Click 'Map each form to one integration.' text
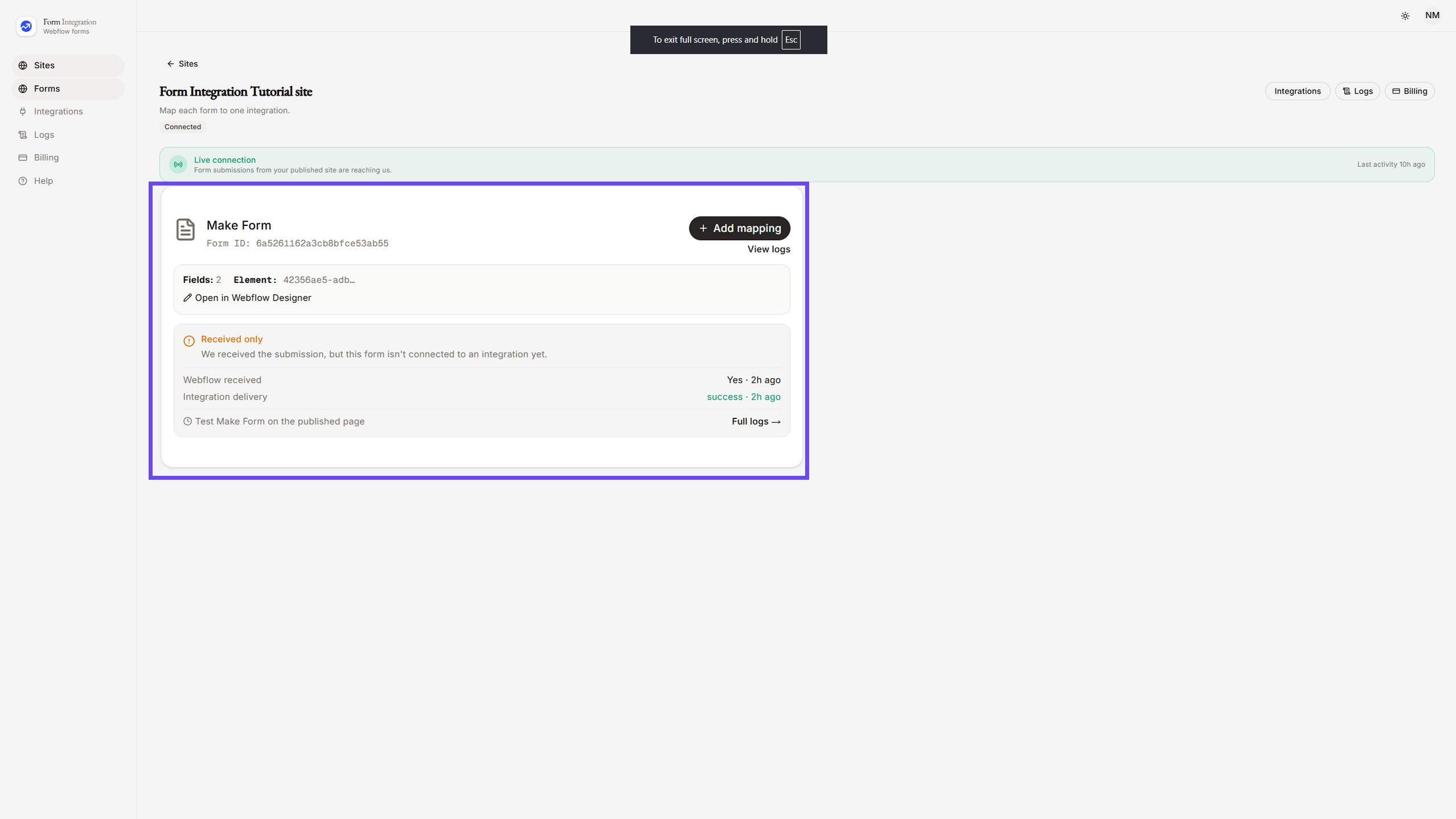1456x819 pixels. click(x=224, y=110)
